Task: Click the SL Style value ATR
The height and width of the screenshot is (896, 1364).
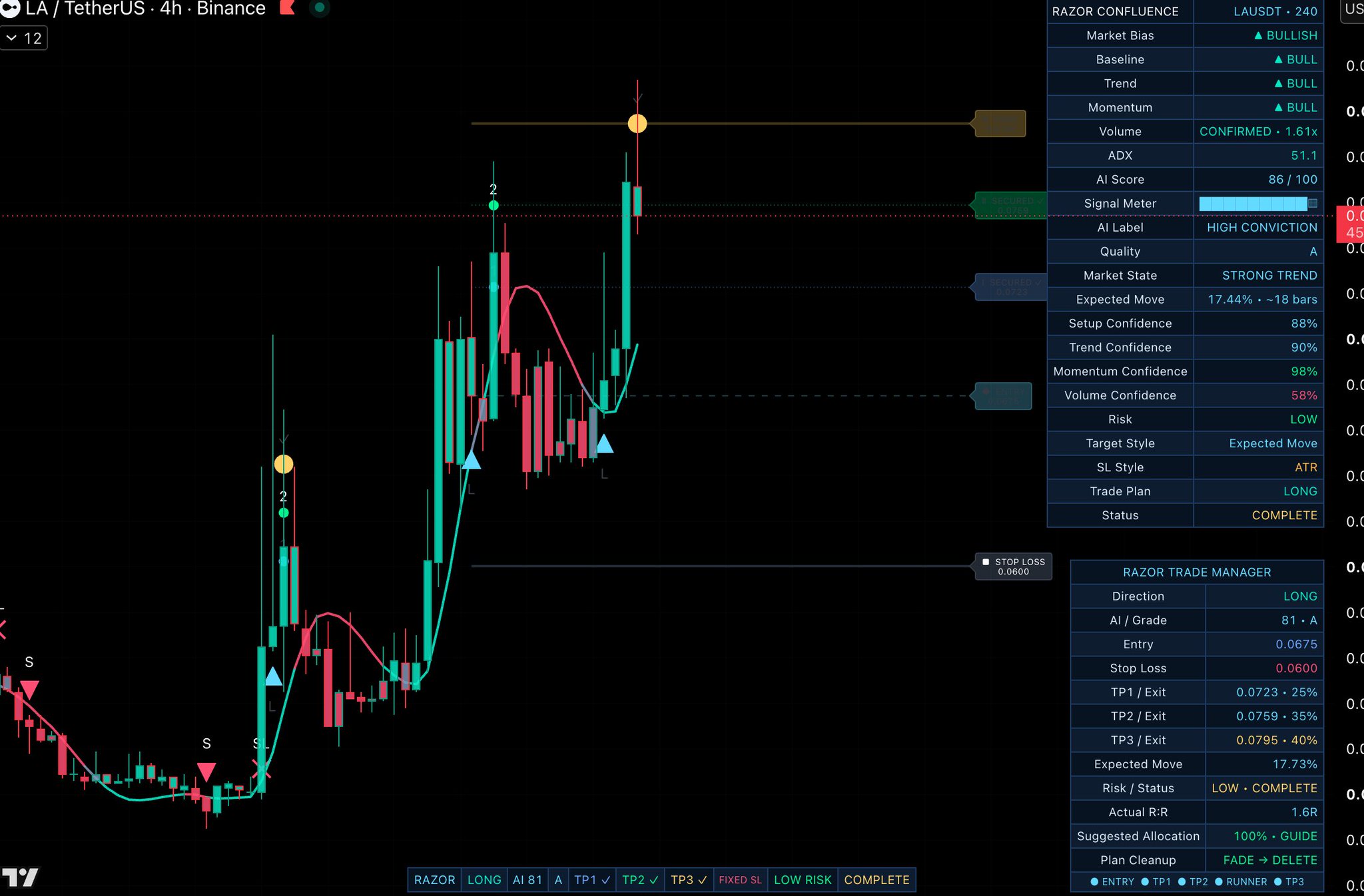Action: 1306,467
